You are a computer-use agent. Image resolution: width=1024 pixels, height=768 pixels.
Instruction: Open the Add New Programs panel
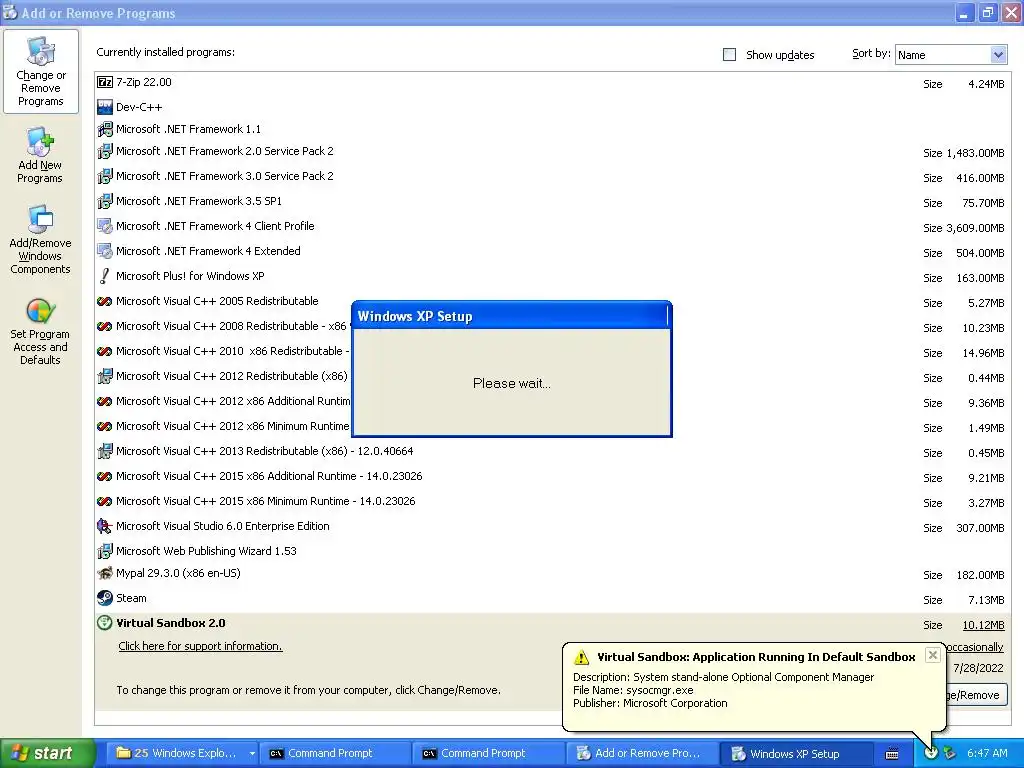click(x=40, y=155)
